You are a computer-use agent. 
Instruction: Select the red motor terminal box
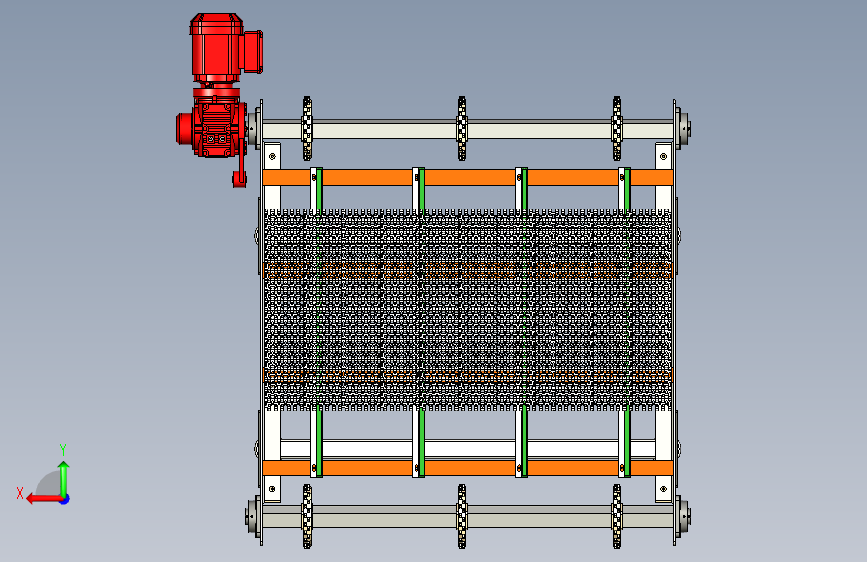pyautogui.click(x=253, y=52)
